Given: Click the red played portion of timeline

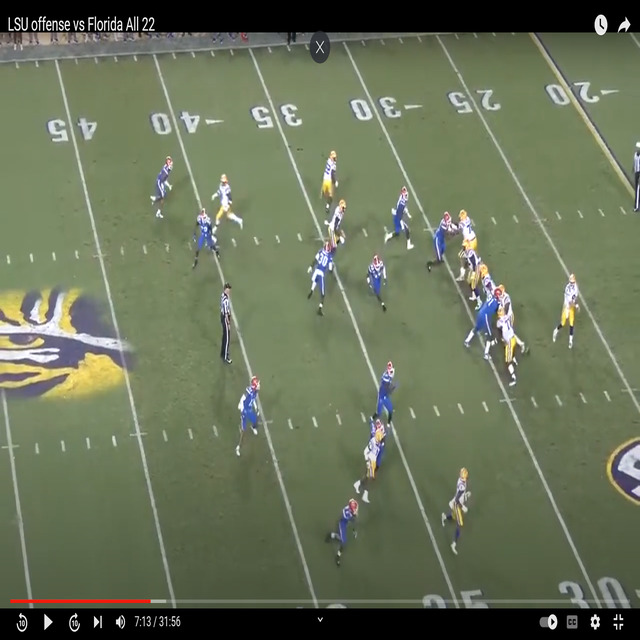Looking at the screenshot, I should point(80,601).
